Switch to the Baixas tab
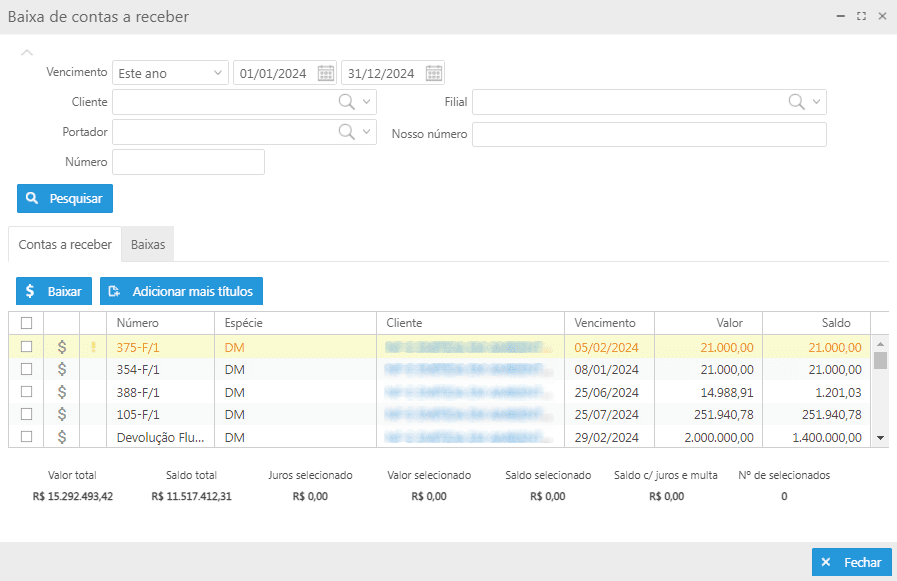Viewport: 897px width, 581px height. pos(148,244)
